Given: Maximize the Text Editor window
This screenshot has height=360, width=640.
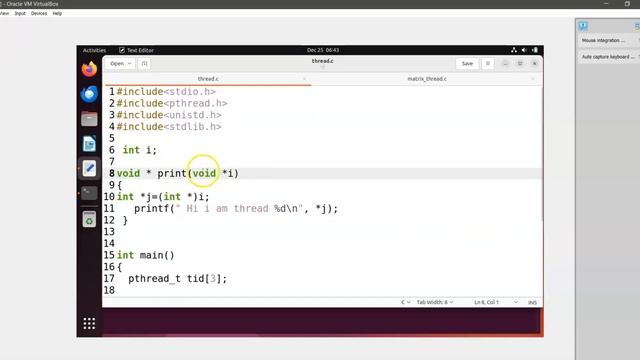Looking at the screenshot, I should point(520,64).
